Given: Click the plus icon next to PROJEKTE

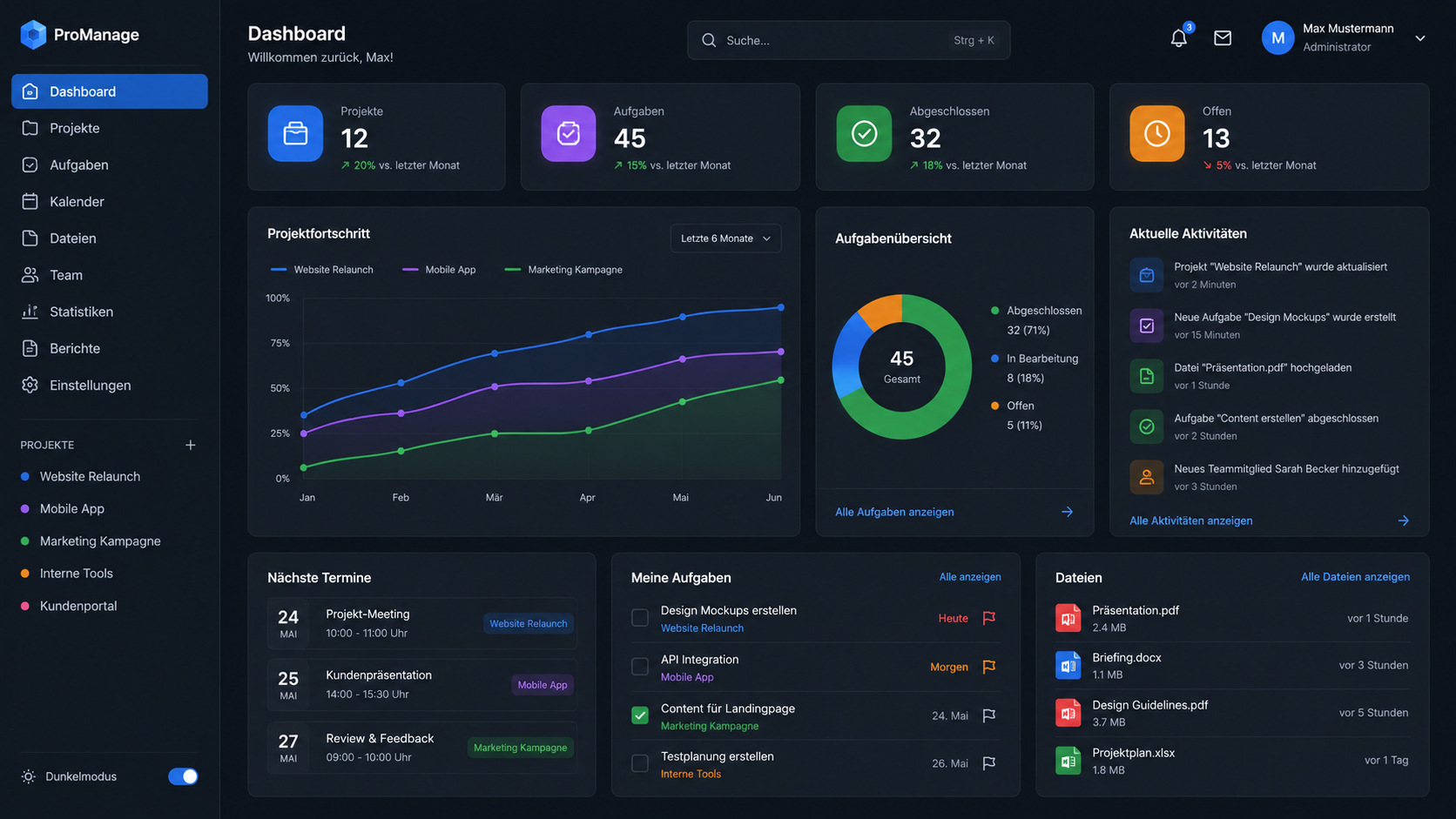Looking at the screenshot, I should 191,445.
